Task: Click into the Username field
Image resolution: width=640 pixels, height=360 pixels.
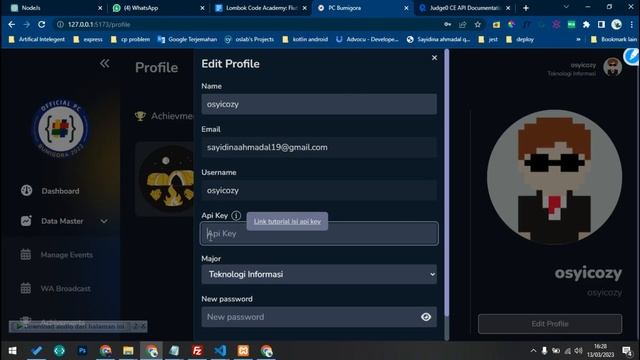Action: click(x=319, y=190)
